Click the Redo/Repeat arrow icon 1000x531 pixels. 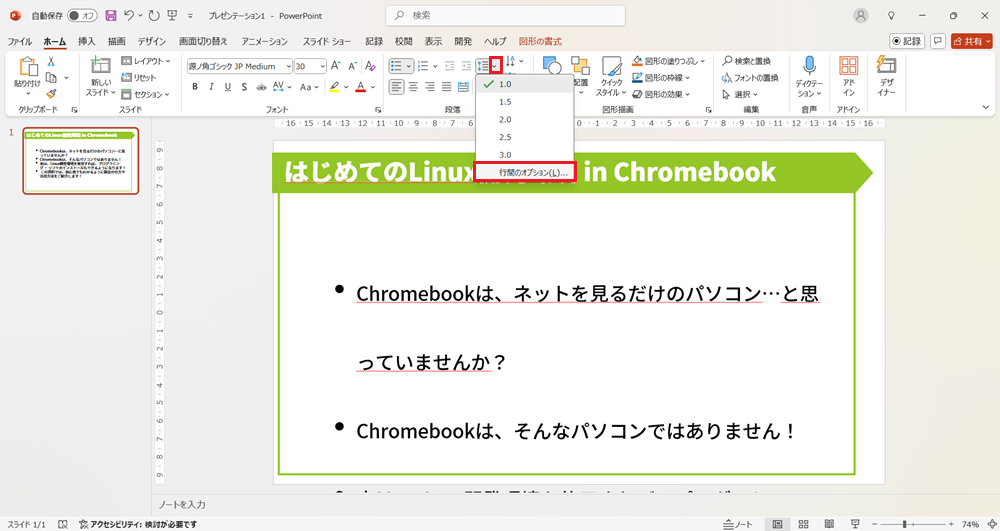[x=154, y=15]
